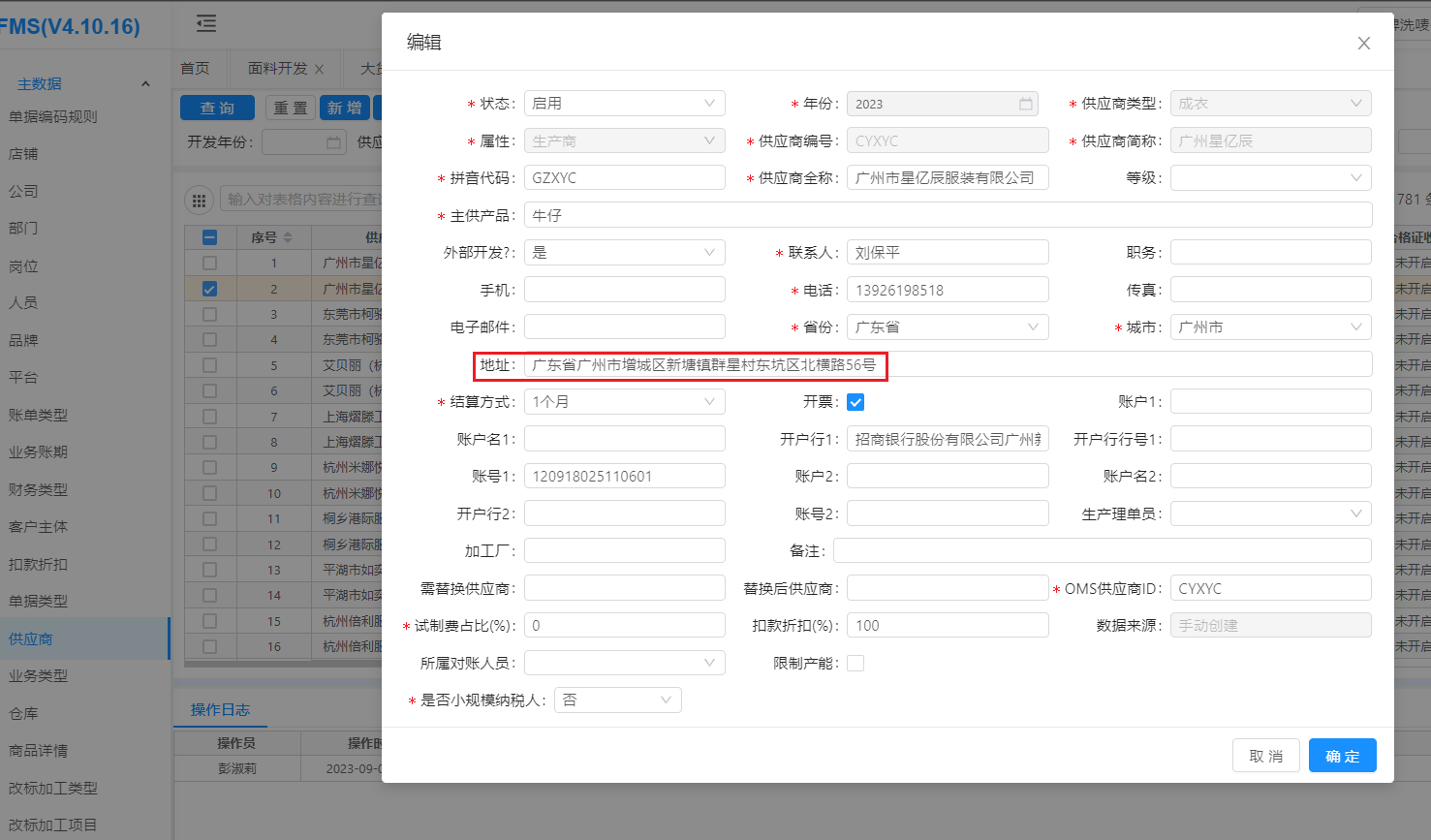The image size is (1431, 840).
Task: Click the calendar icon in 开发年份 filter
Action: 333,142
